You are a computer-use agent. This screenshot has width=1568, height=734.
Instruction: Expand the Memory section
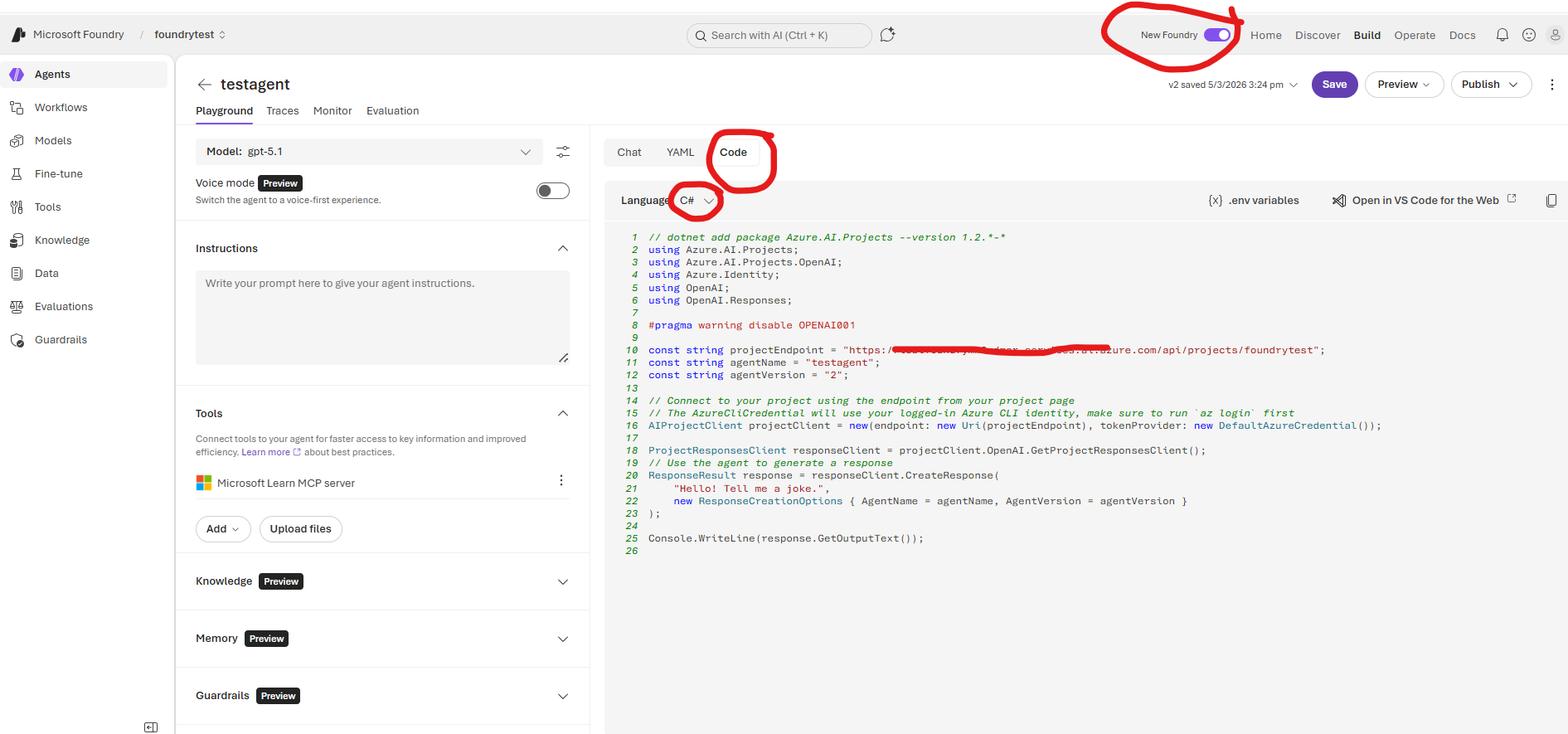pos(563,639)
